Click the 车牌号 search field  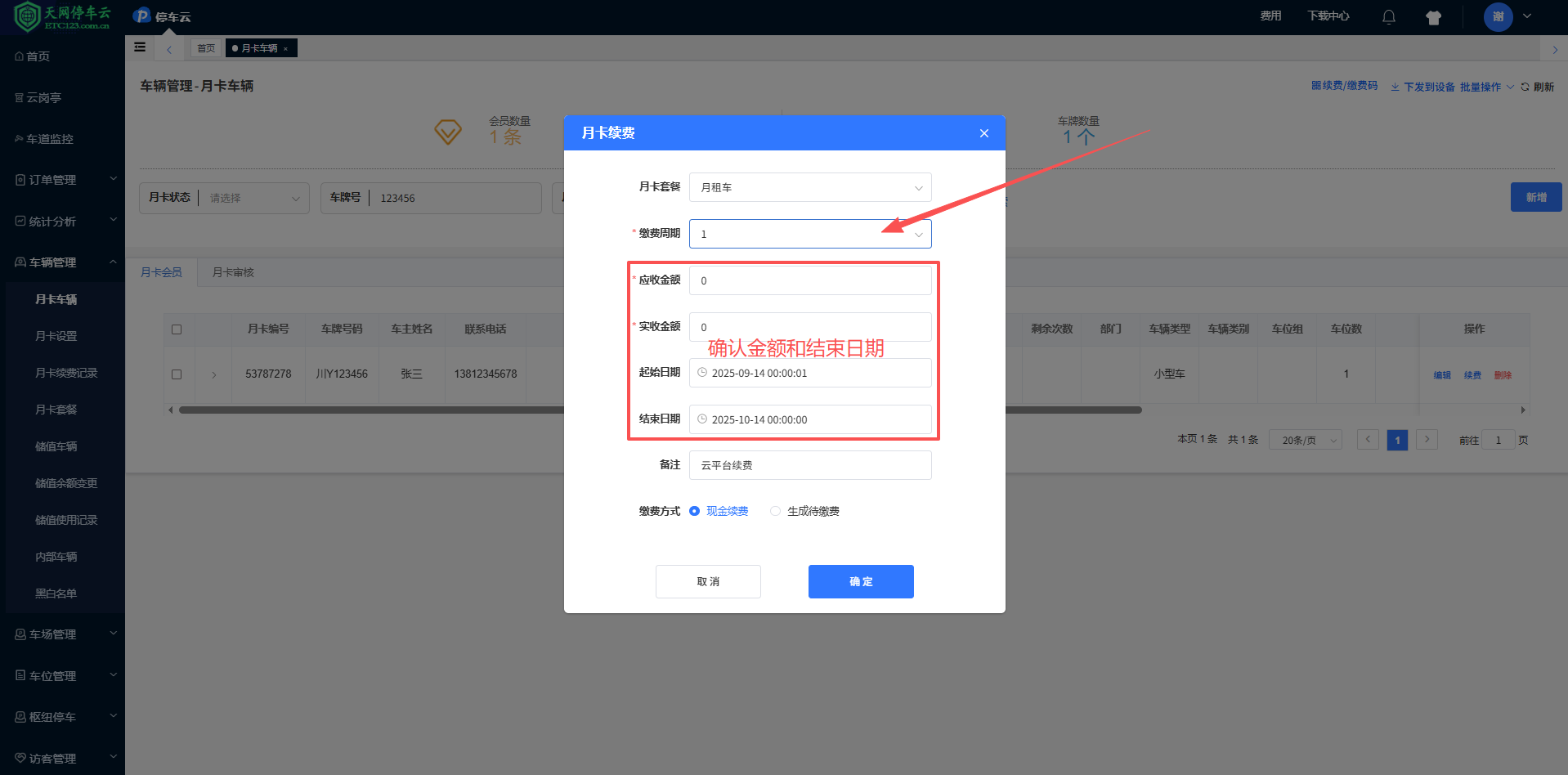tap(456, 198)
